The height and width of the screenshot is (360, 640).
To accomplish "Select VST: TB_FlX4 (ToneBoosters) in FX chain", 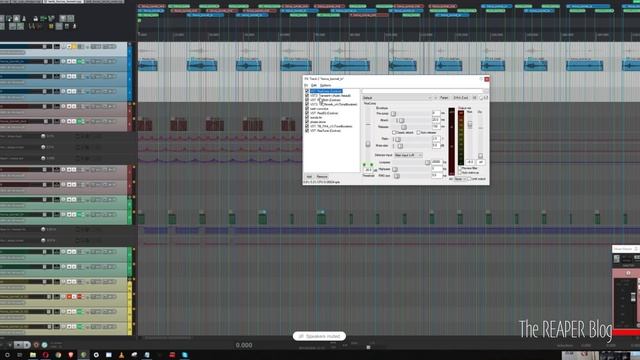I will pos(331,126).
